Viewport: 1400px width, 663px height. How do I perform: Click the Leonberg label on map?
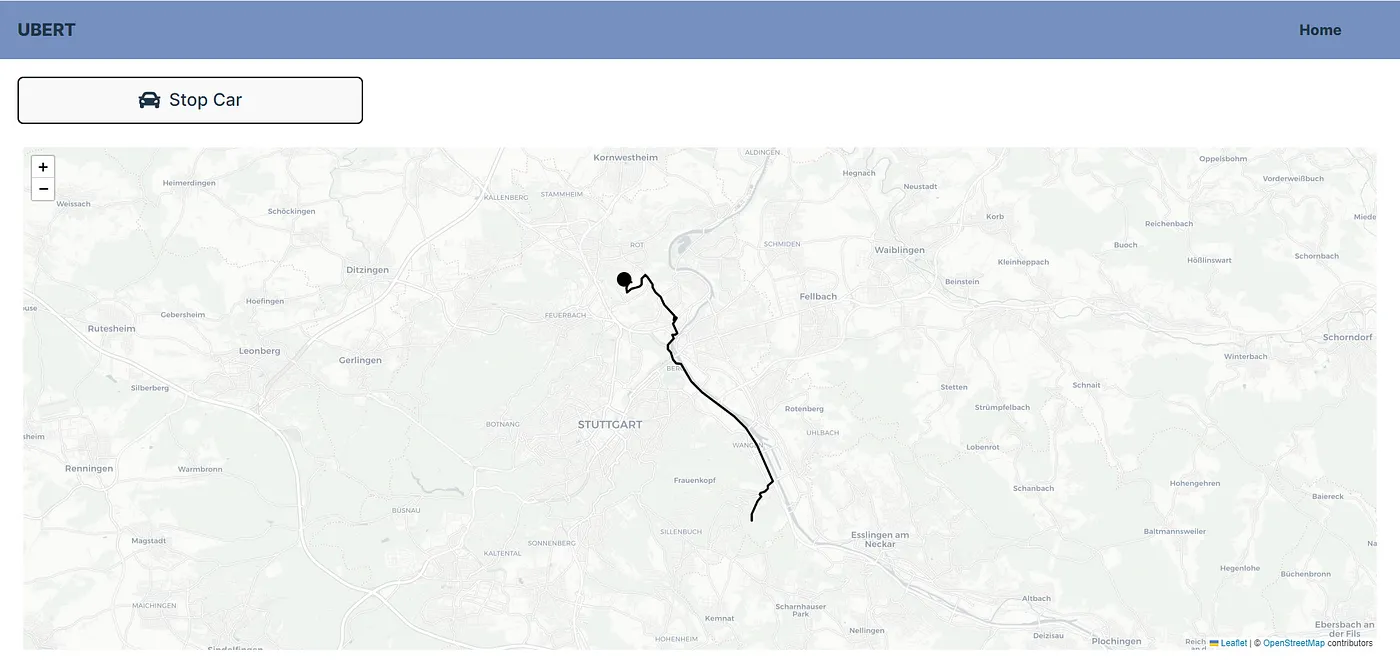(260, 351)
